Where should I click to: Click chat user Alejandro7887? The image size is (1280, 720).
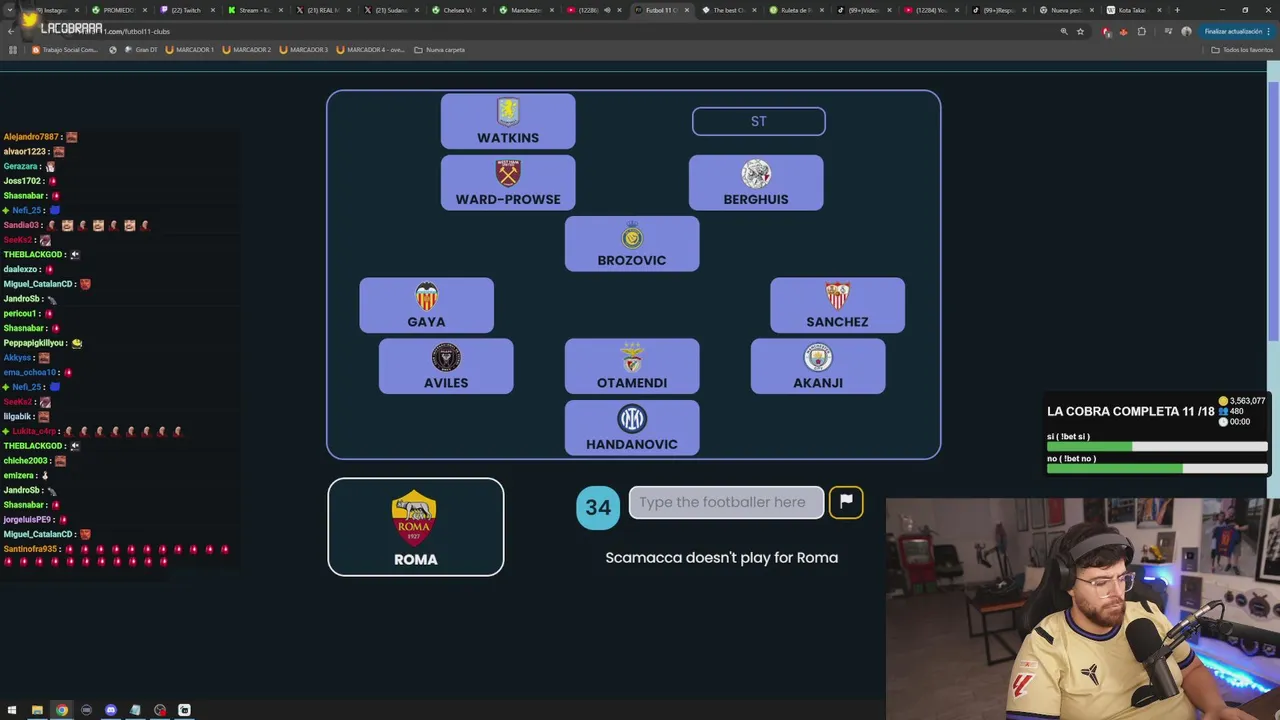31,137
